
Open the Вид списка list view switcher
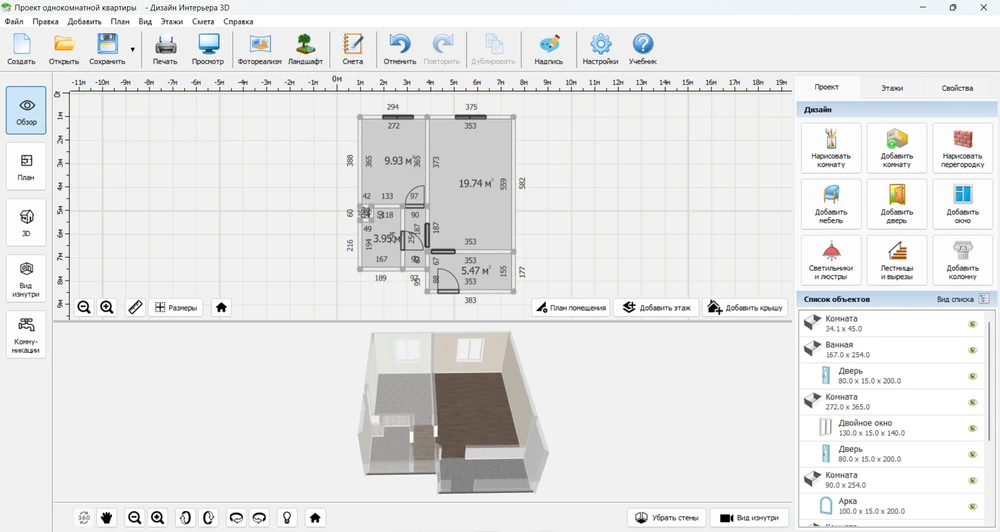pos(984,299)
